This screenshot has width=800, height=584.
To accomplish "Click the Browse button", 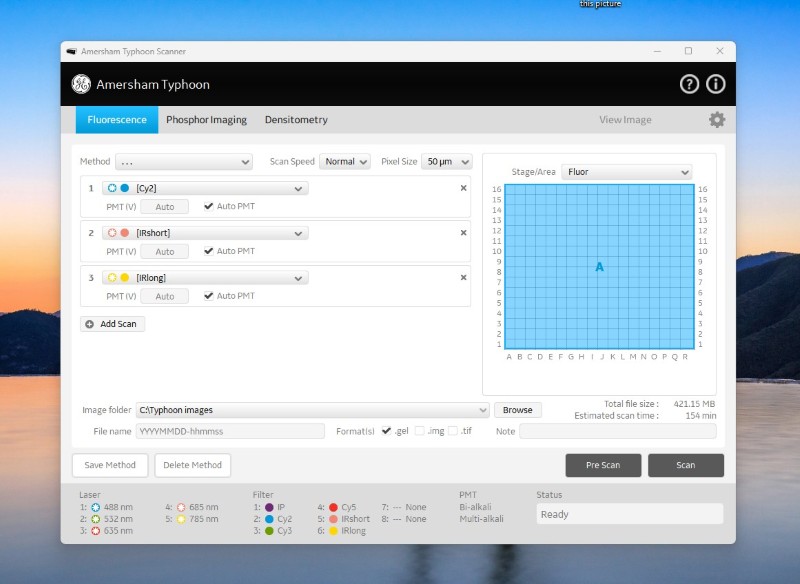I will pos(517,410).
